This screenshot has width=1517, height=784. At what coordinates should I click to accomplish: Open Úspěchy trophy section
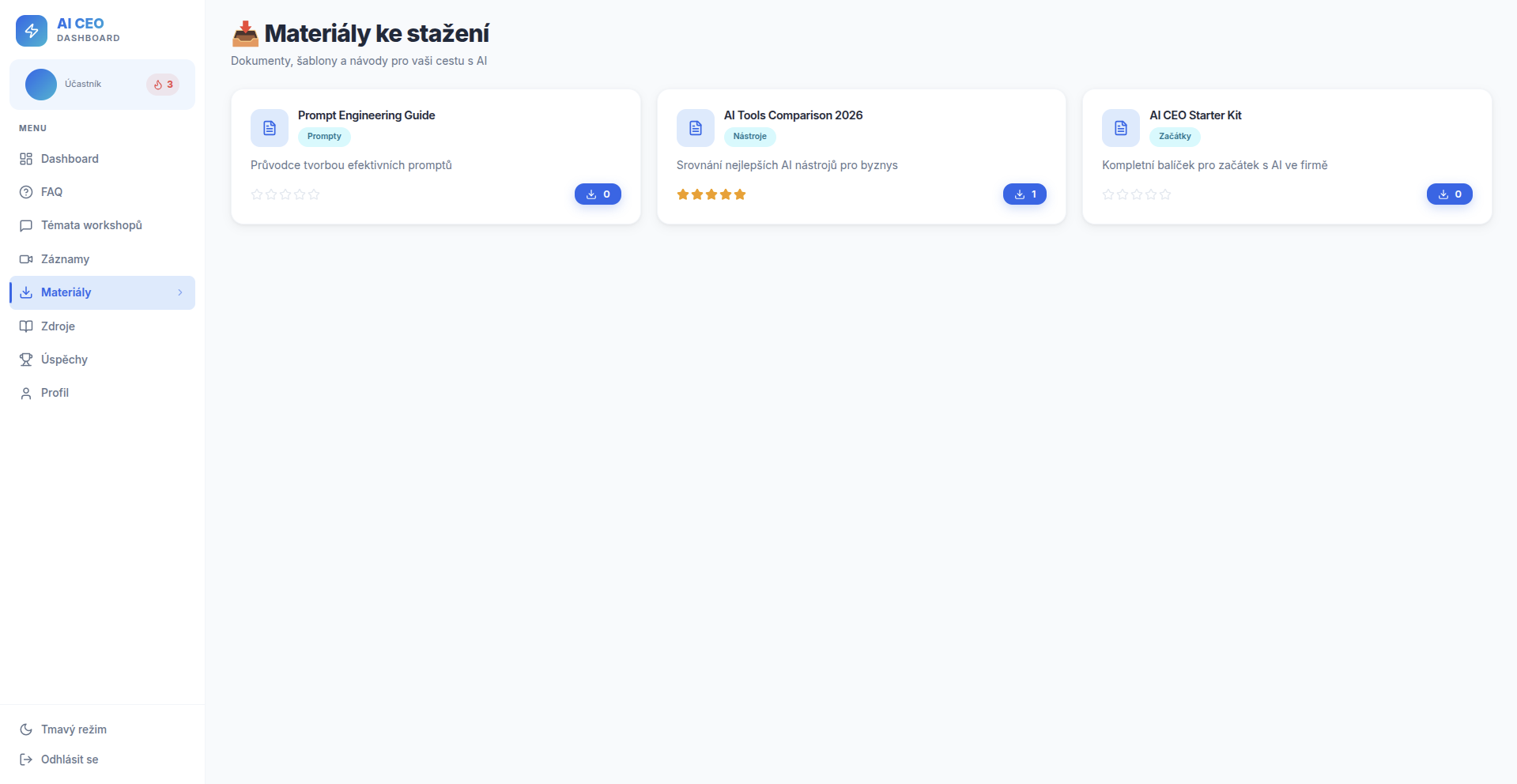tap(64, 360)
